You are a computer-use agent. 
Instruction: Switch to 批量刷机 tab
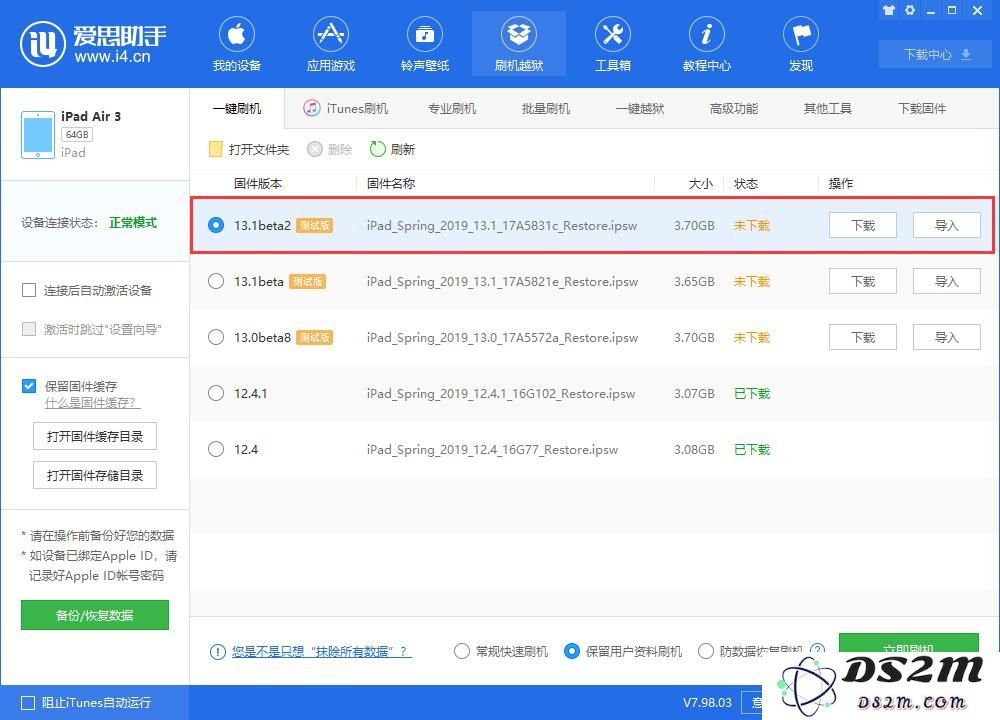tap(545, 108)
